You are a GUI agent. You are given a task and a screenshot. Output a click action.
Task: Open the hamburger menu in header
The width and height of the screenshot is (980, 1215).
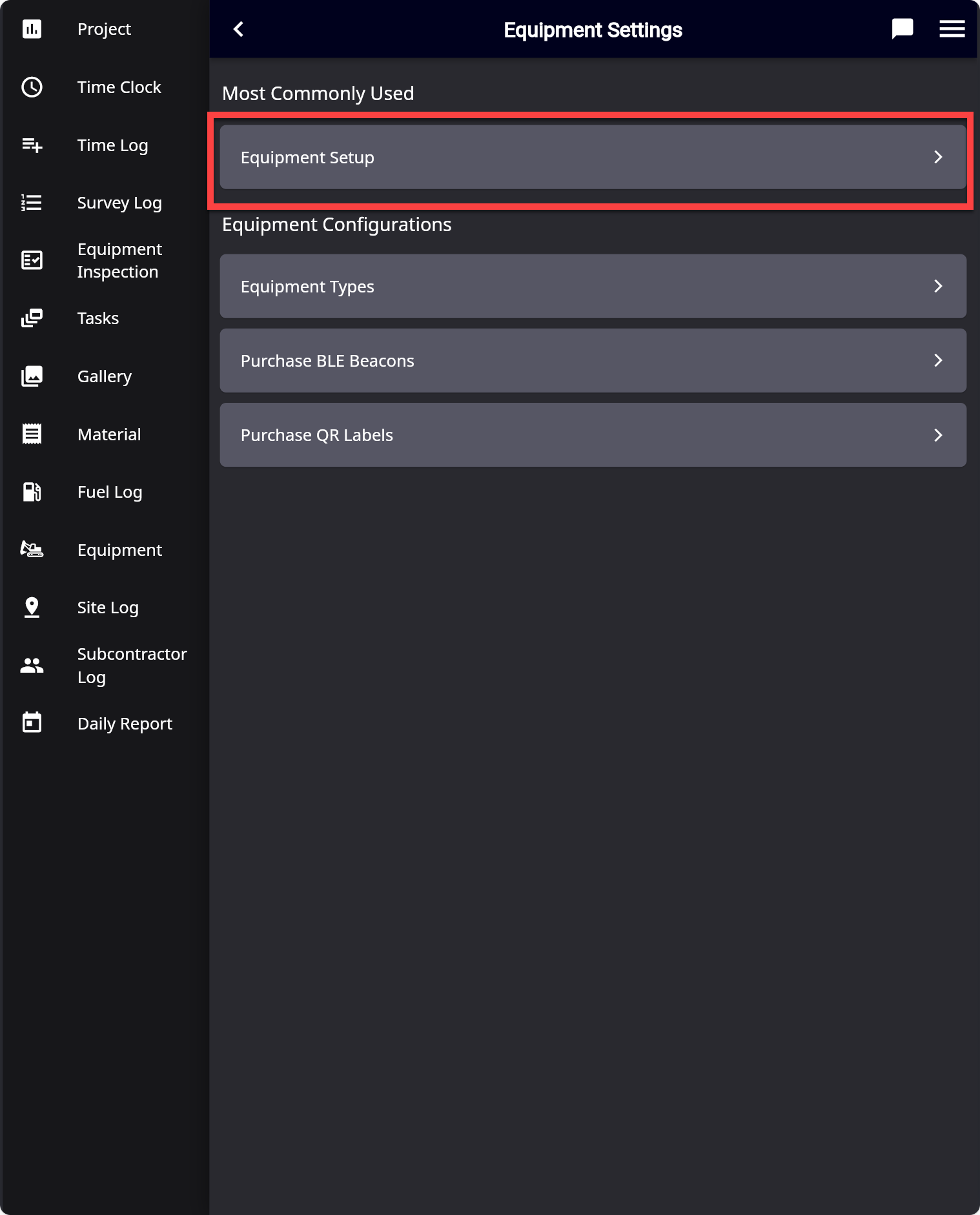tap(952, 29)
